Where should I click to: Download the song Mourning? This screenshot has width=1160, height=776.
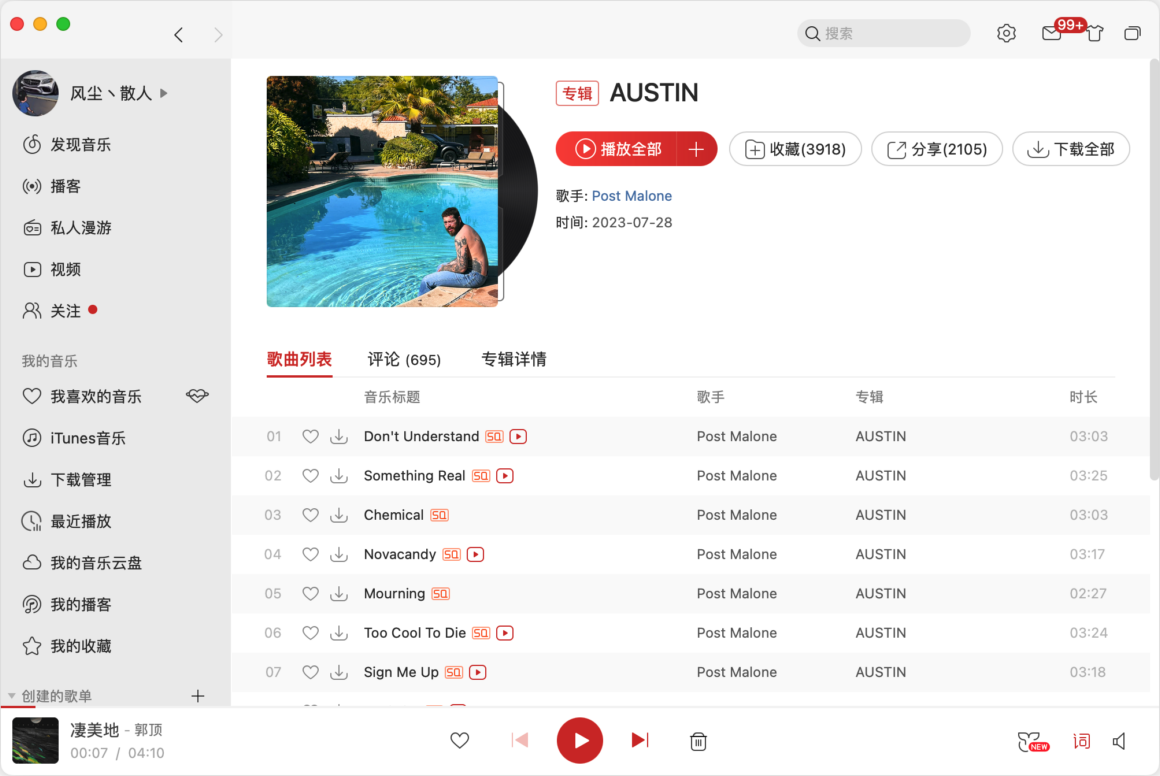pyautogui.click(x=339, y=593)
